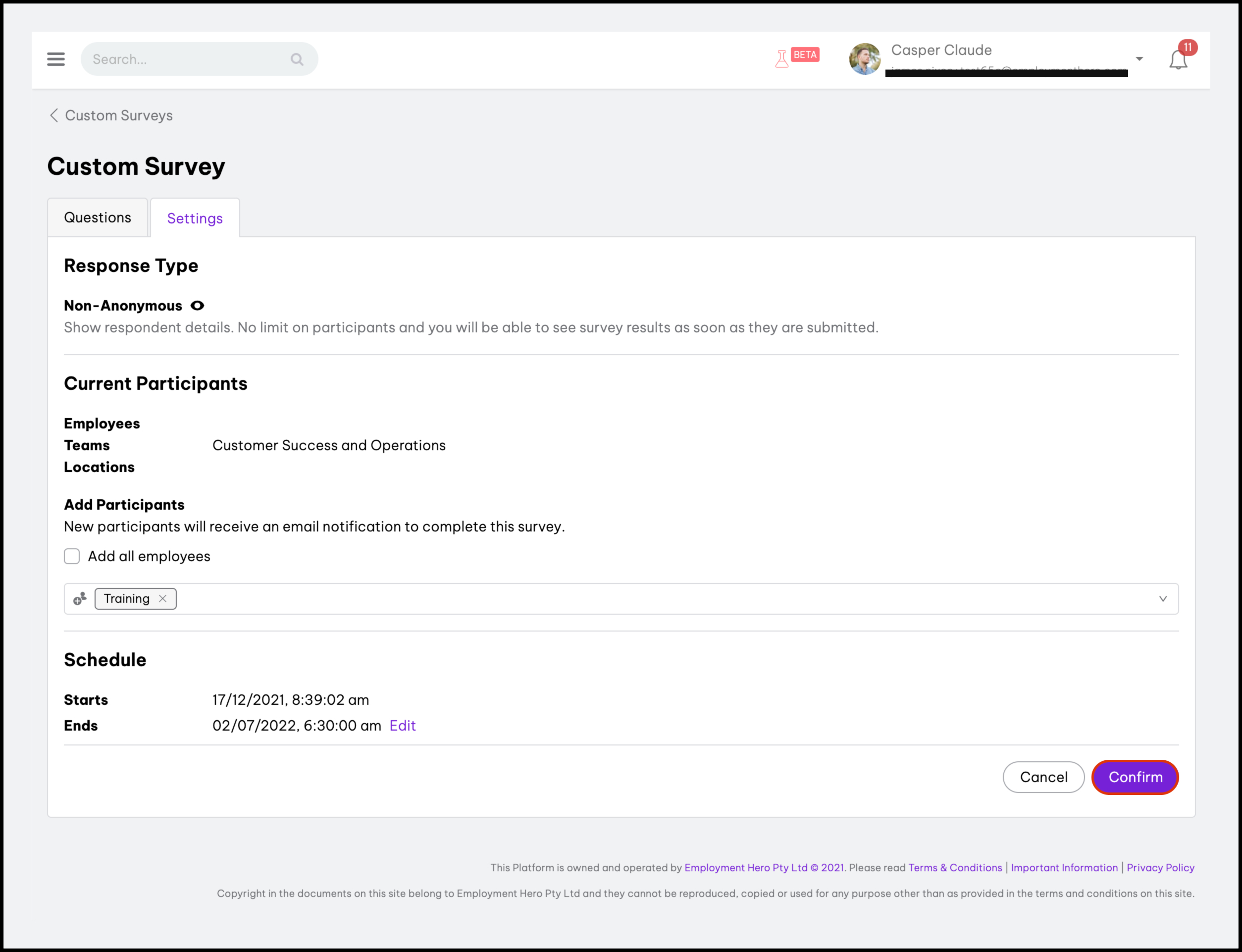
Task: Switch to the Questions tab
Action: [x=98, y=217]
